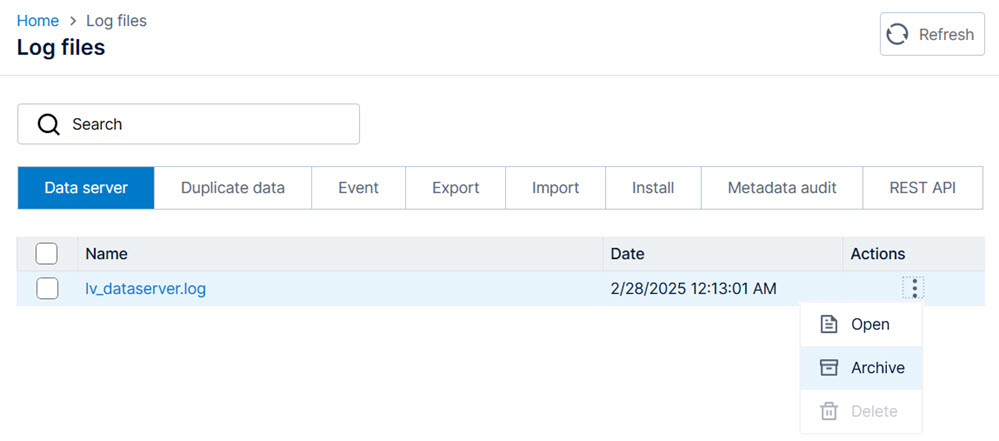
Task: Show the Install logs tab
Action: [653, 188]
